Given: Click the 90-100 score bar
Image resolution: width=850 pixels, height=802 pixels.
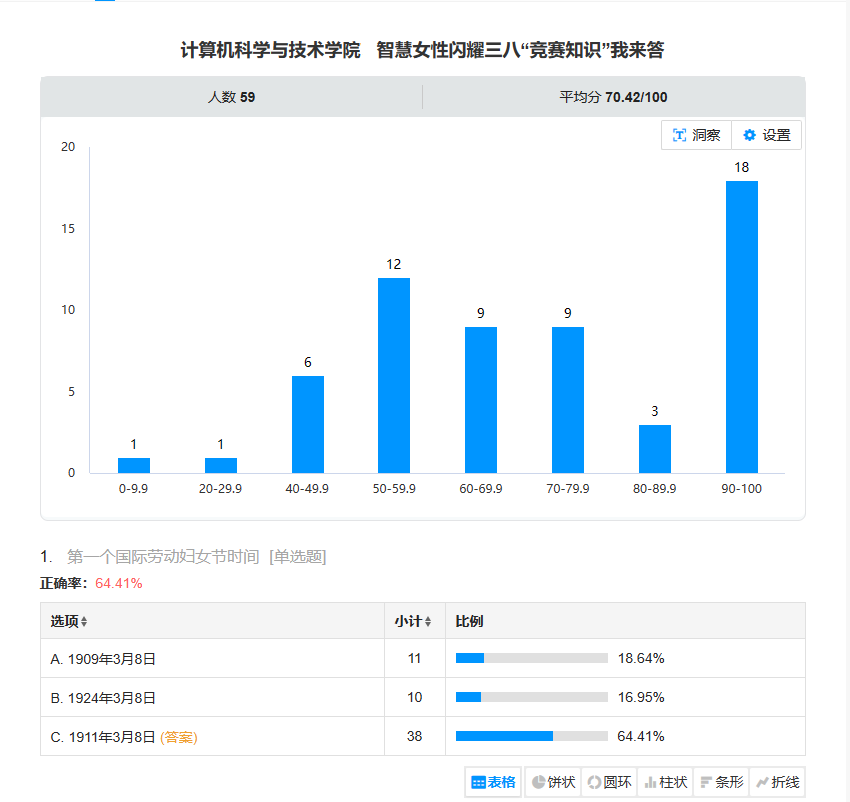Looking at the screenshot, I should coord(741,327).
